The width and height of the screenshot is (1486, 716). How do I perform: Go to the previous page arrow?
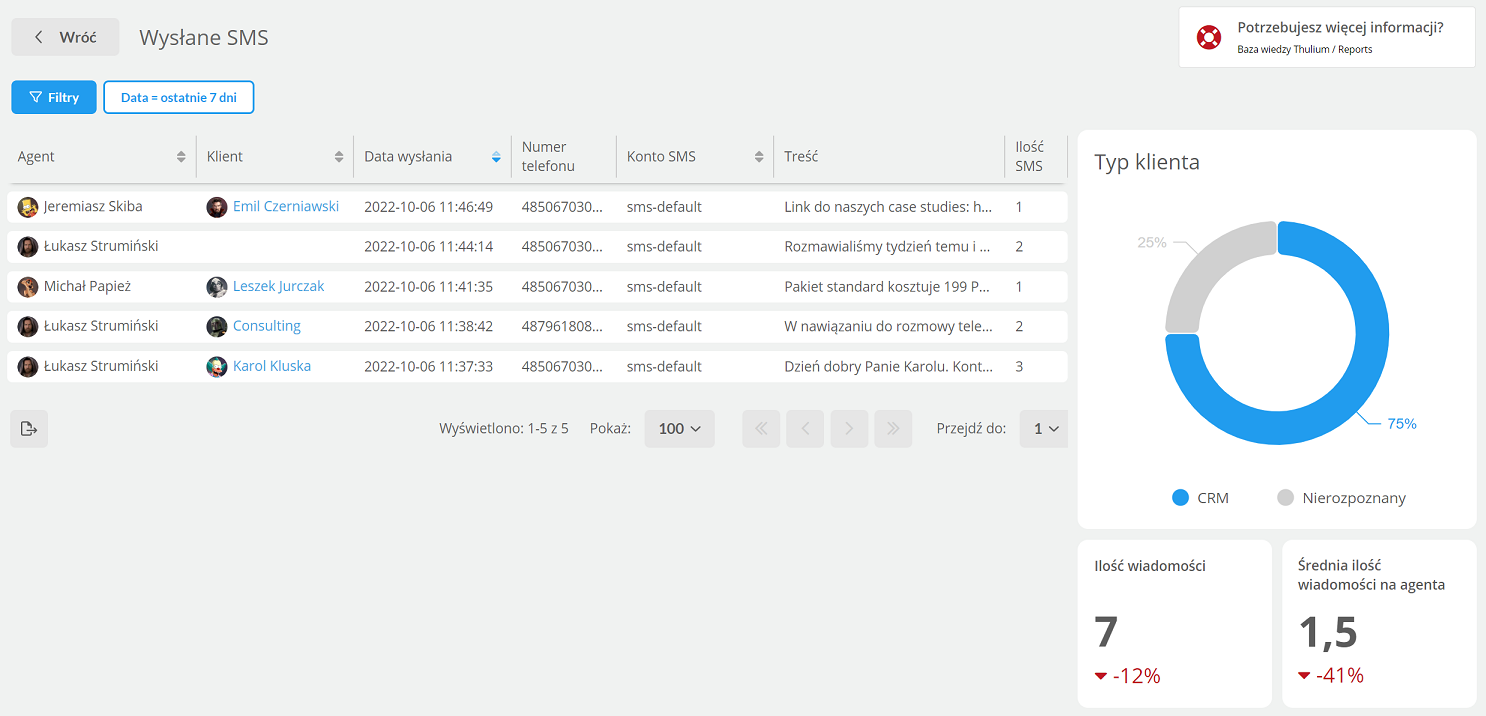tap(805, 429)
